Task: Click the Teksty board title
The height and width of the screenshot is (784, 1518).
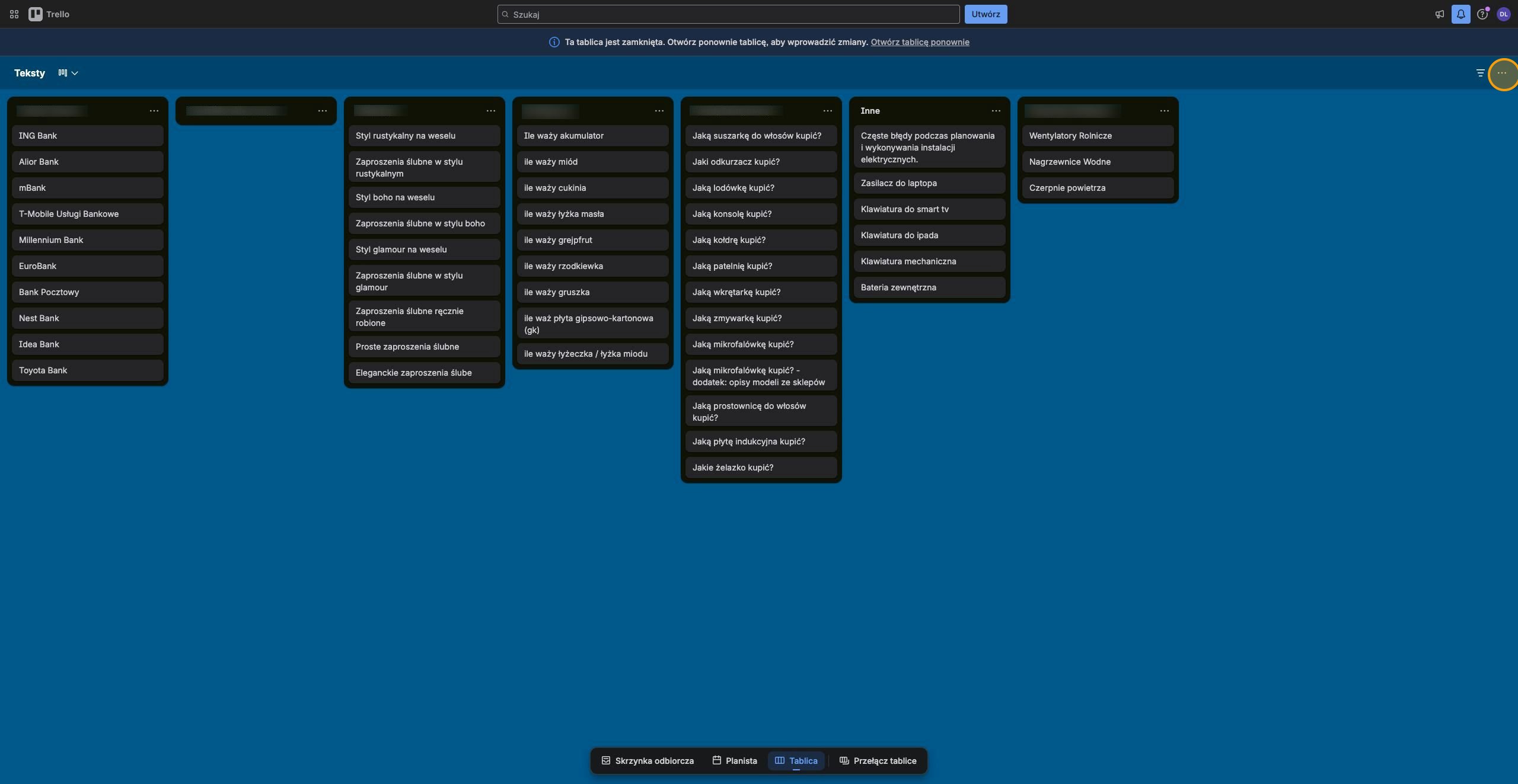Action: point(30,73)
